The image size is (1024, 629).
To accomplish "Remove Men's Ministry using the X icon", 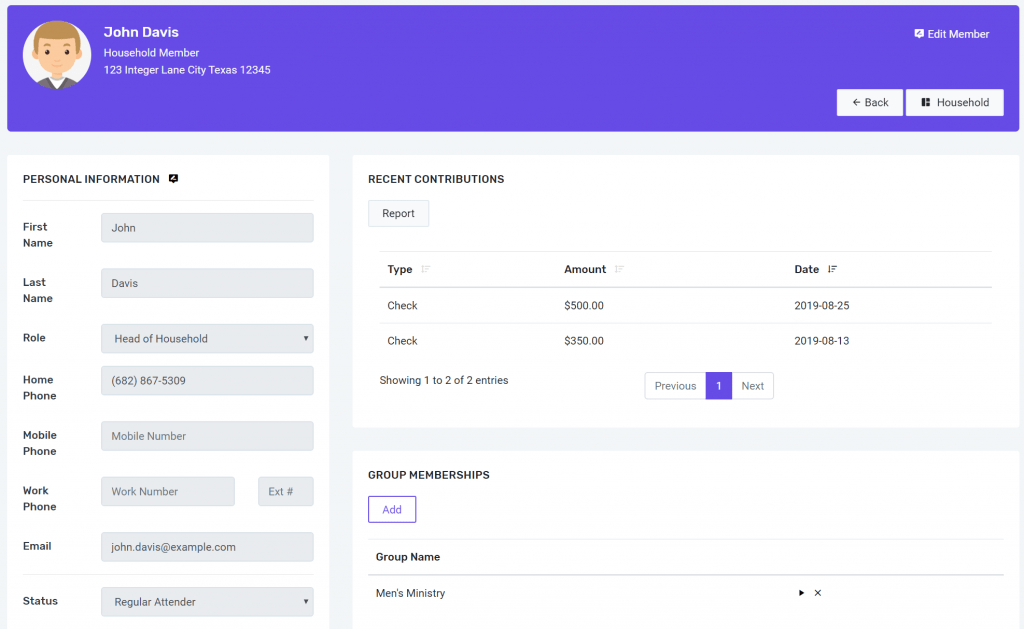I will pyautogui.click(x=817, y=592).
